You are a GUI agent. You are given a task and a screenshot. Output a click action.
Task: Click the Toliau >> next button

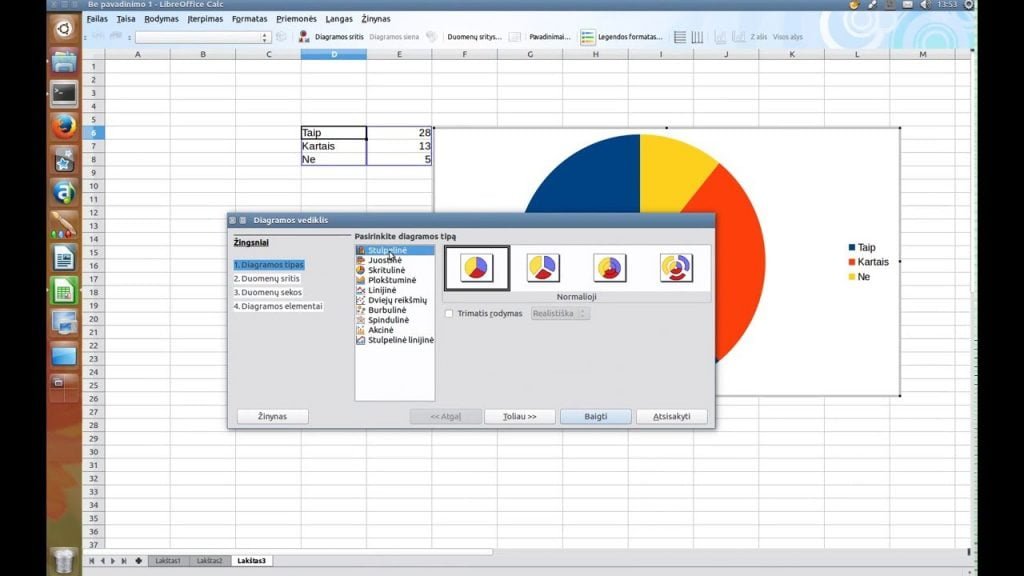520,416
